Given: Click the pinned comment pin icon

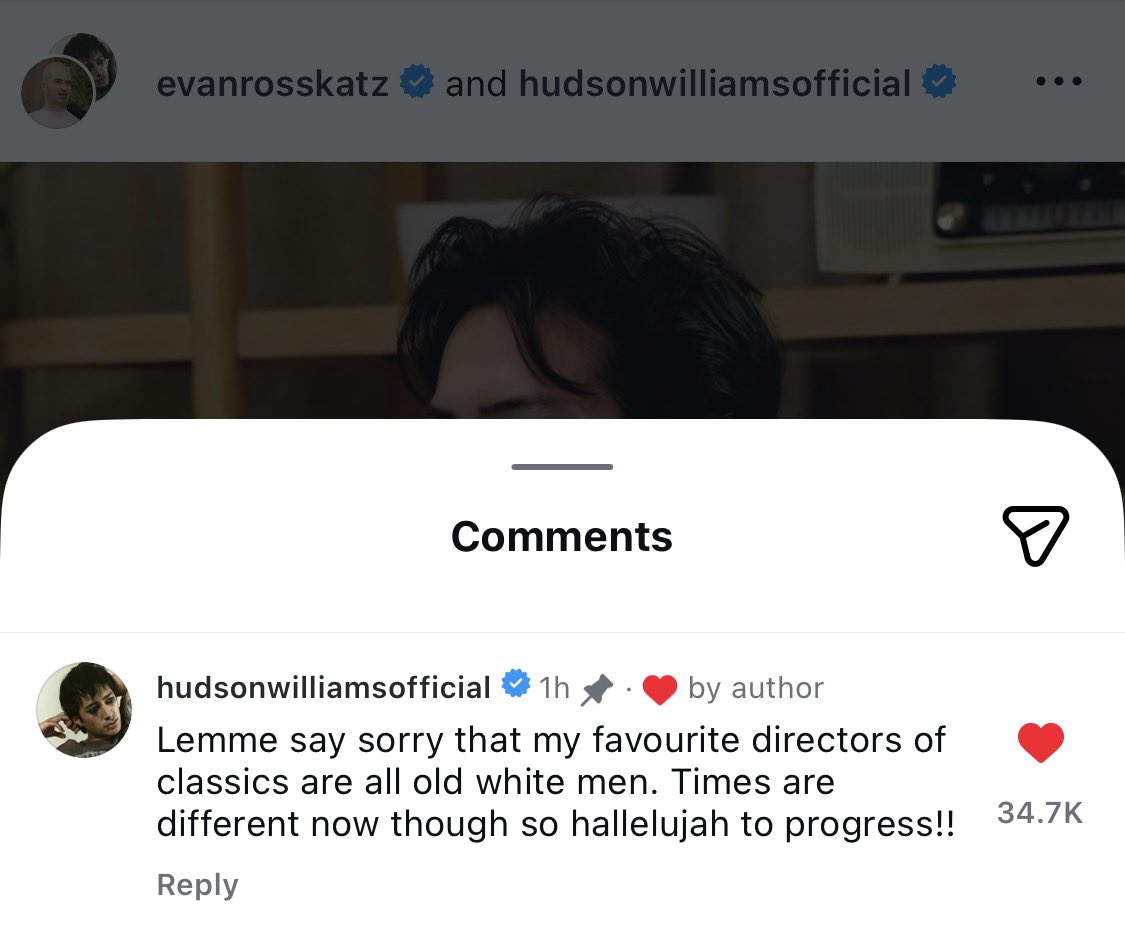Looking at the screenshot, I should (x=597, y=689).
